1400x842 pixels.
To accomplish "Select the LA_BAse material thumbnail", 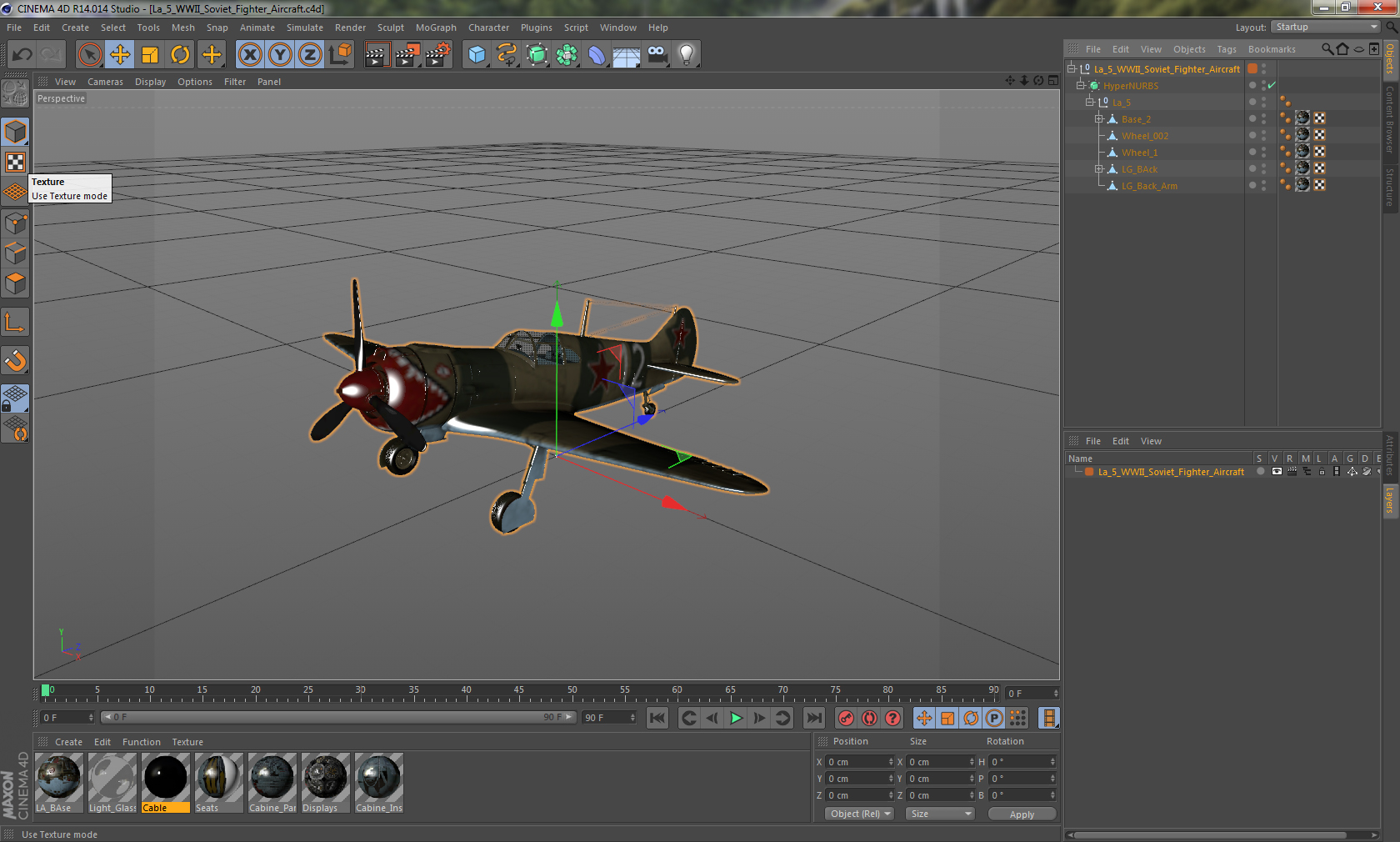I will [x=59, y=783].
